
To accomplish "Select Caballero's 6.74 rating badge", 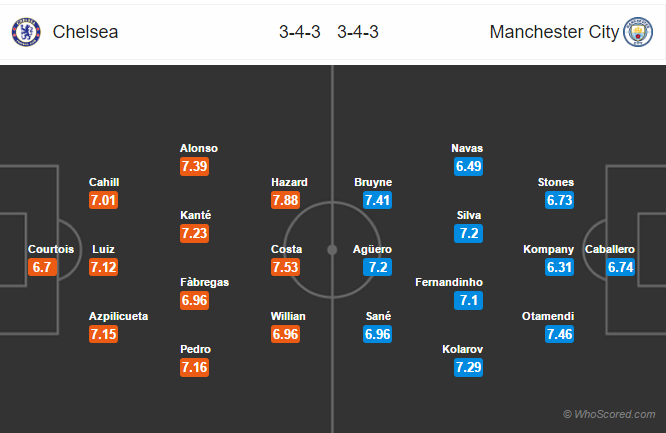I will [x=620, y=267].
